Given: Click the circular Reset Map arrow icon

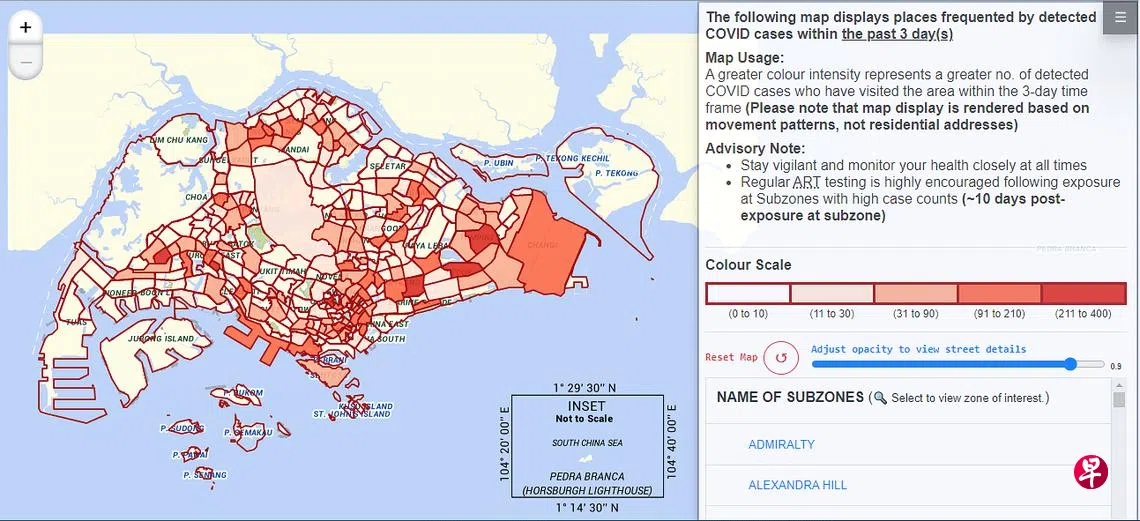Looking at the screenshot, I should click(x=780, y=357).
